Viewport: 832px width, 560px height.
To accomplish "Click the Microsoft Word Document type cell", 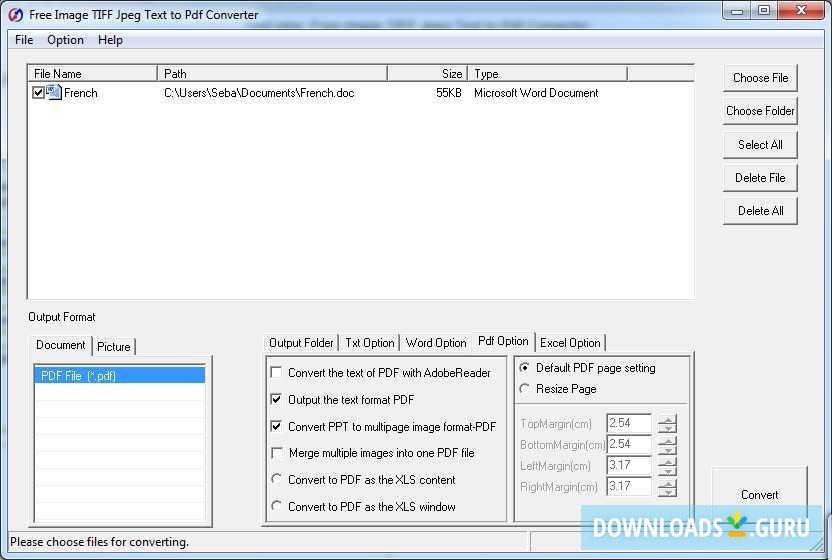I will tap(536, 93).
